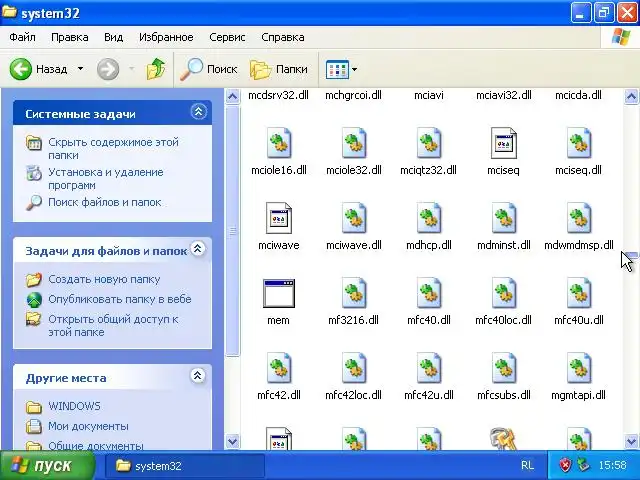
Task: Click Поиск файлов и папок link
Action: [104, 202]
